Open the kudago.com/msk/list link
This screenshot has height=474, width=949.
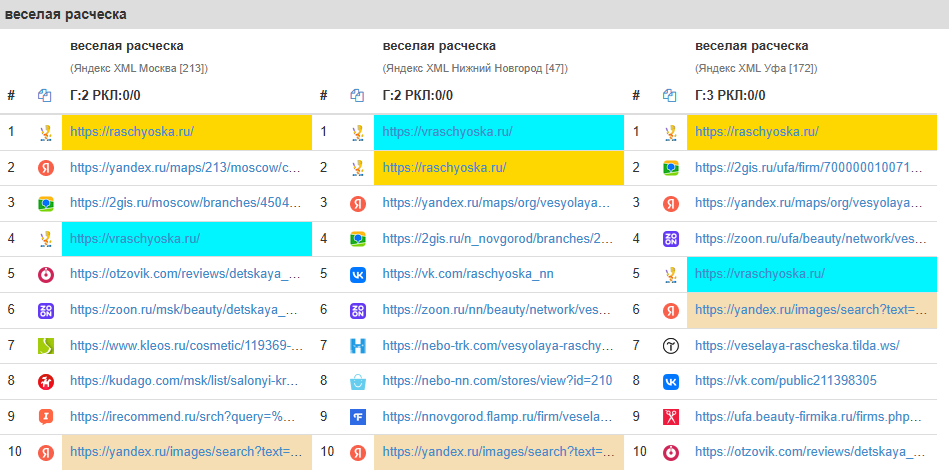point(185,381)
